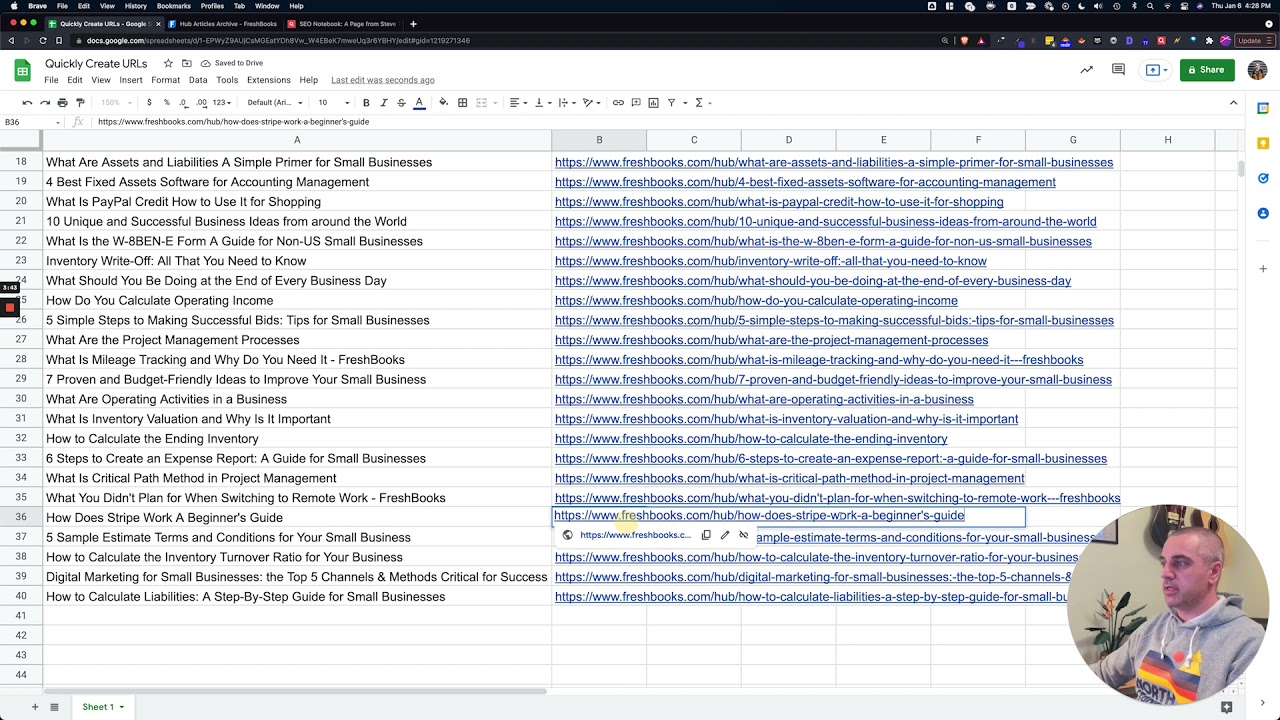Open the font family dropdown

click(x=275, y=102)
